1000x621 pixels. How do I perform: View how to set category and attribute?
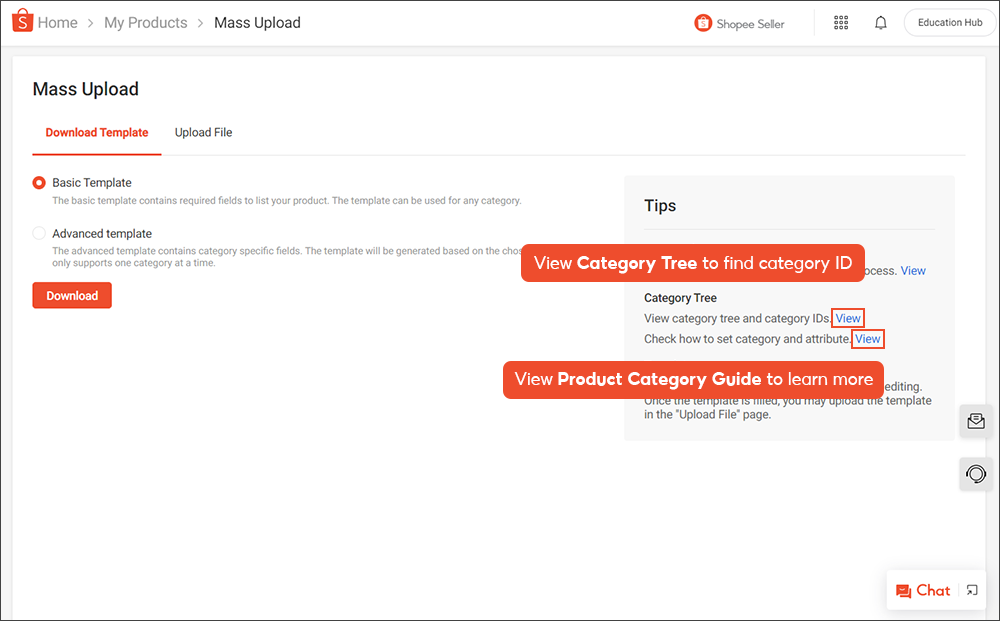click(x=867, y=338)
